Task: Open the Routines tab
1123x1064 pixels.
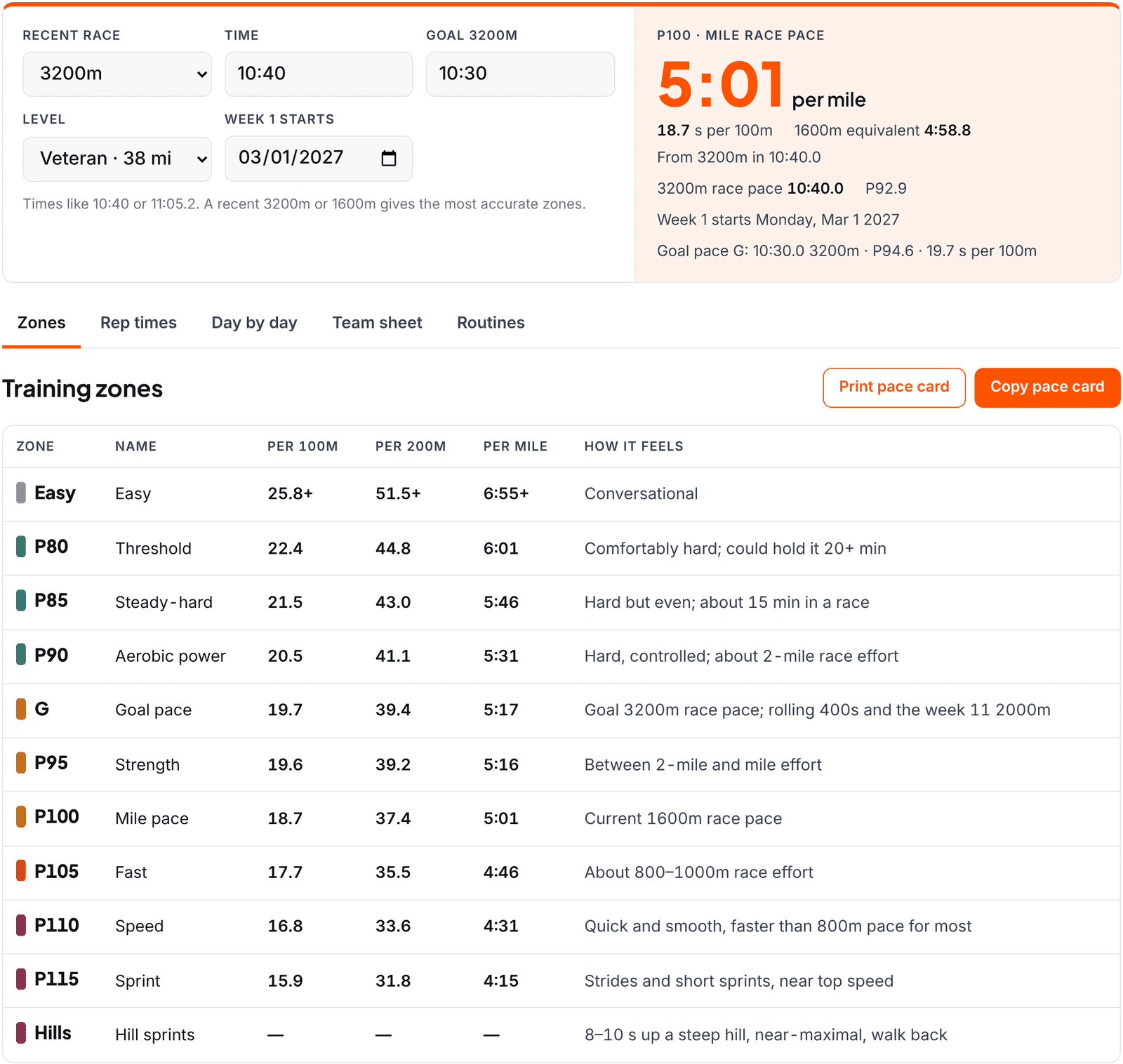Action: point(491,323)
